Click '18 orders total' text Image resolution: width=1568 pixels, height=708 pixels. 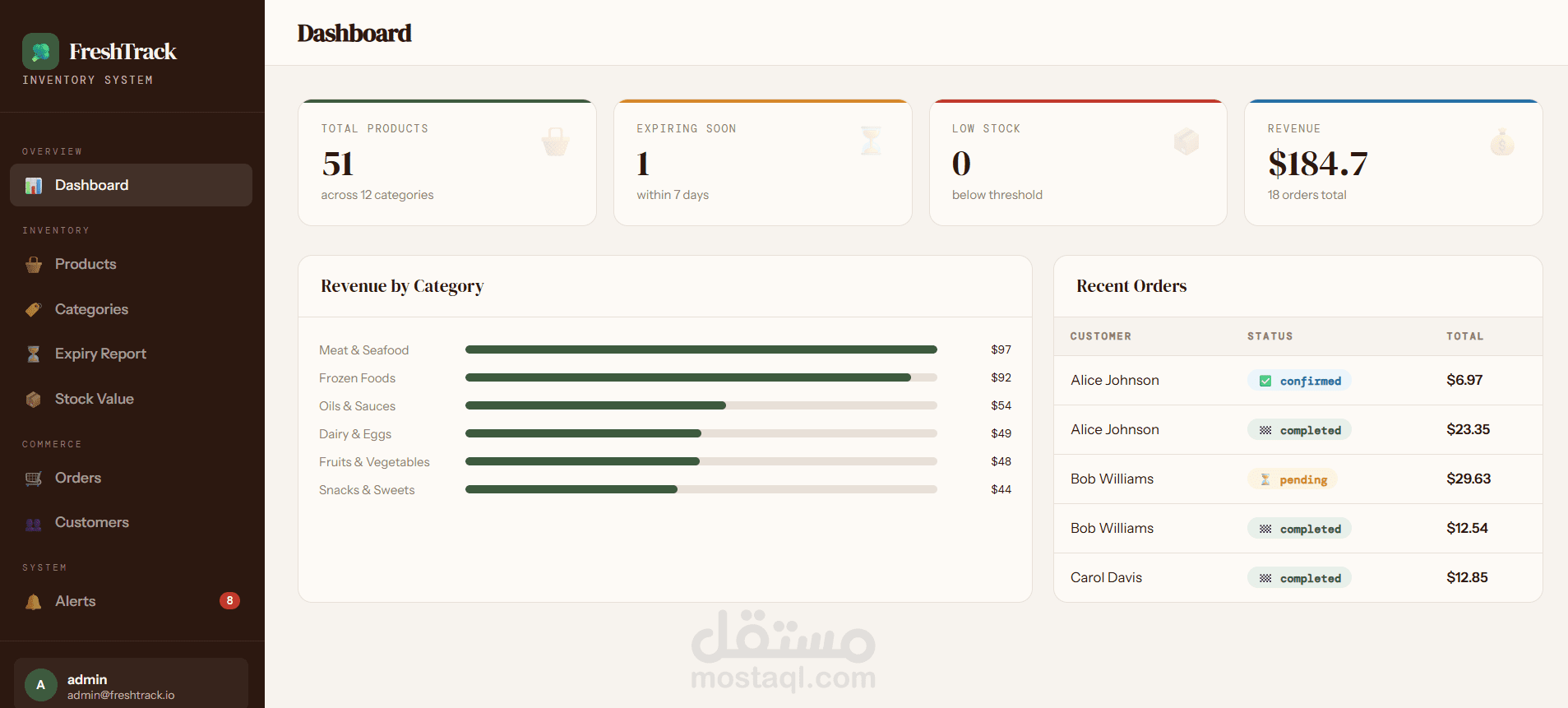1307,195
